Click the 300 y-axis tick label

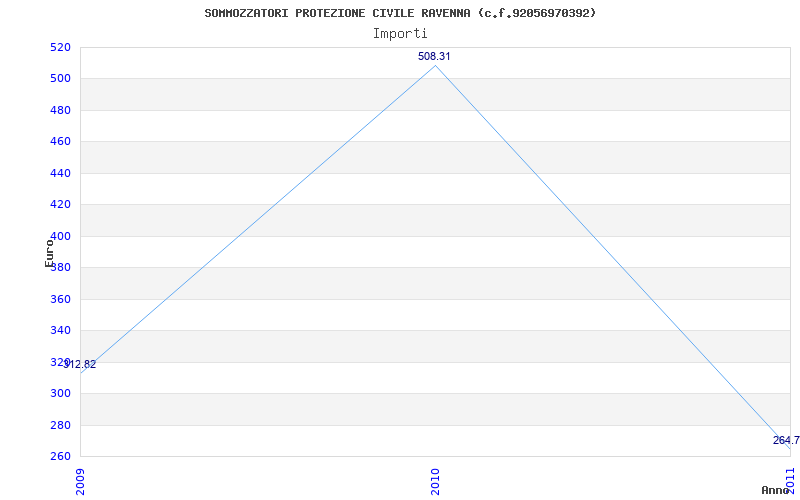point(60,394)
